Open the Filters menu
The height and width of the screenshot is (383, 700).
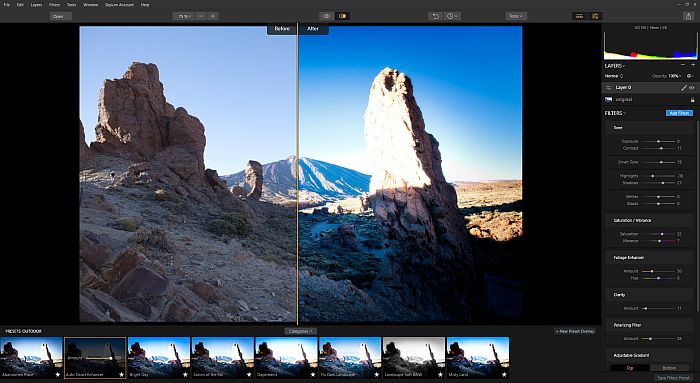[x=54, y=4]
